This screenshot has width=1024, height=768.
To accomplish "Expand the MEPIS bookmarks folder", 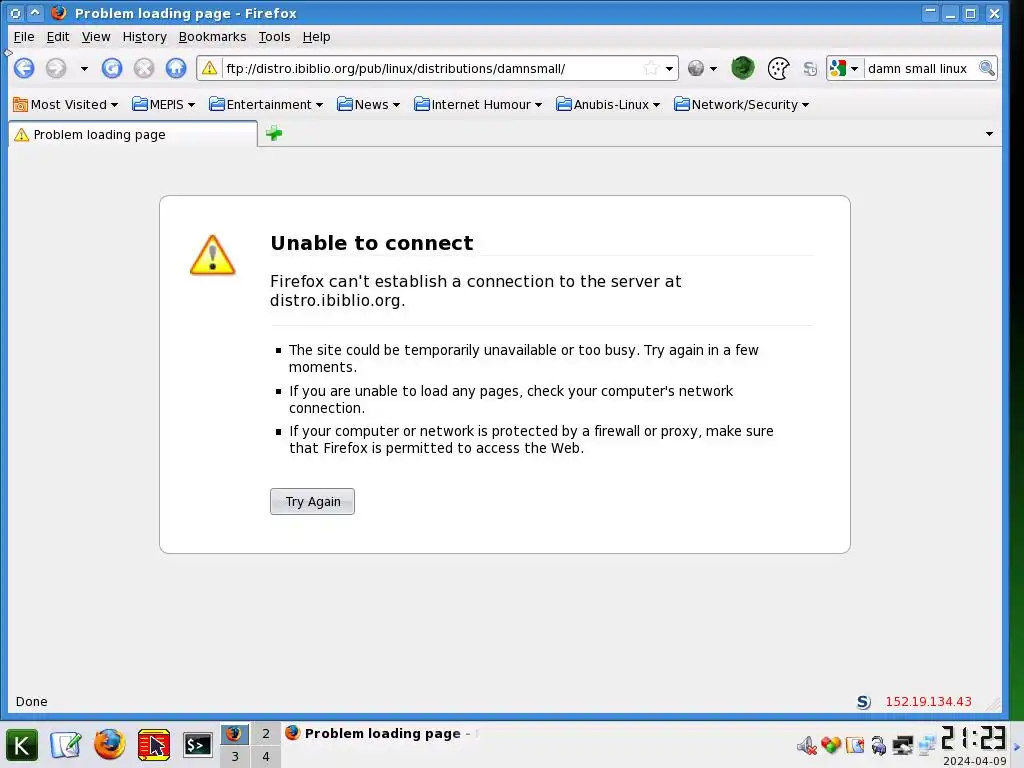I will pyautogui.click(x=163, y=104).
